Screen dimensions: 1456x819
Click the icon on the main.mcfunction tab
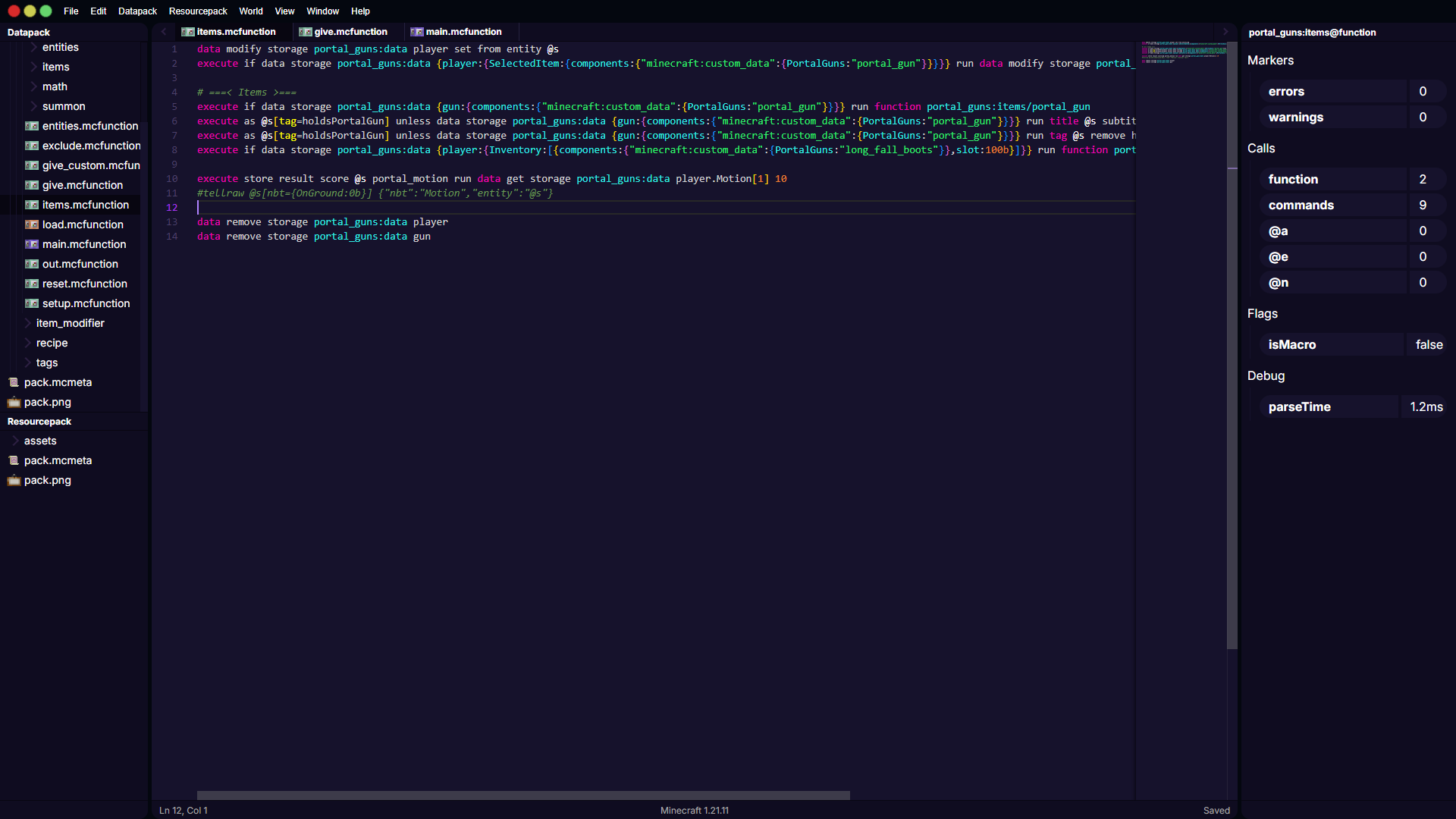point(417,32)
